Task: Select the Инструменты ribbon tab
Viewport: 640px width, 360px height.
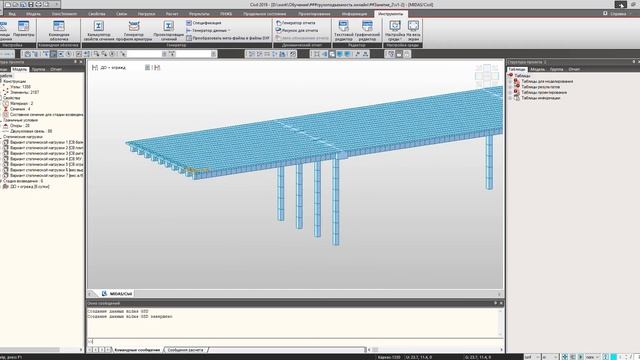Action: 391,14
